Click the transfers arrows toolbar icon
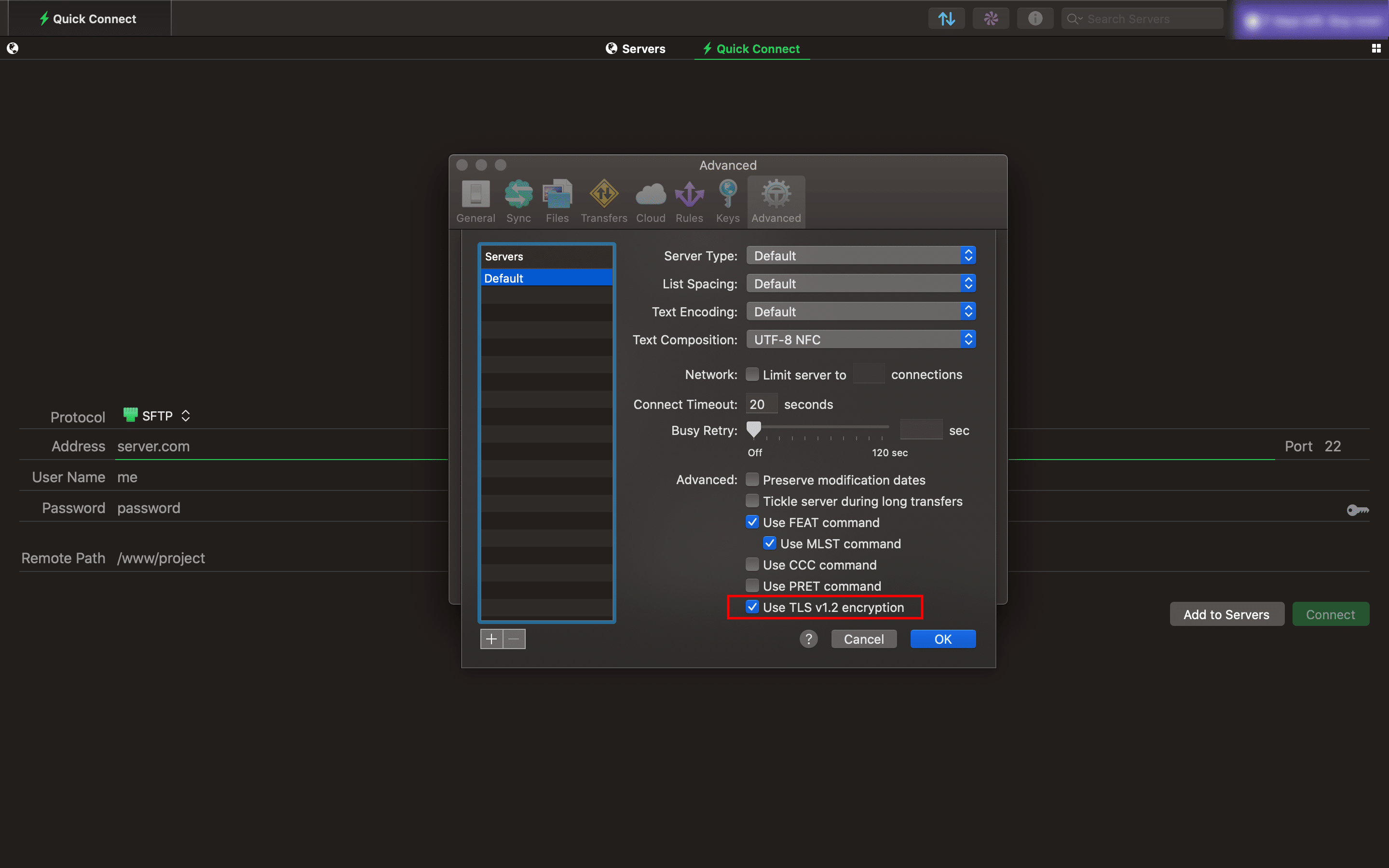This screenshot has width=1389, height=868. pyautogui.click(x=946, y=19)
